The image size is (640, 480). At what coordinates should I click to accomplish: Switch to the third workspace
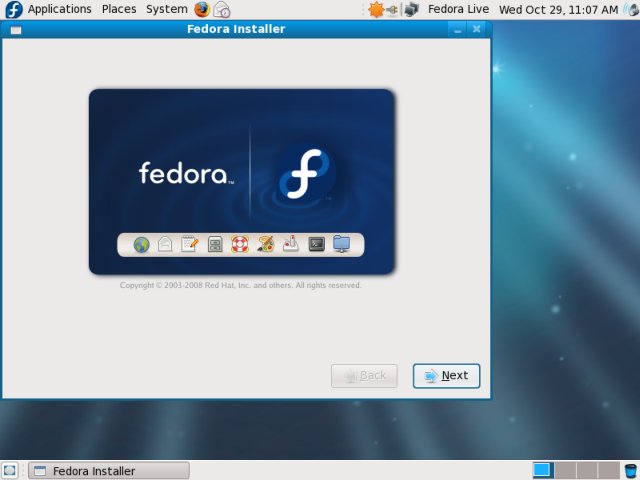point(587,470)
